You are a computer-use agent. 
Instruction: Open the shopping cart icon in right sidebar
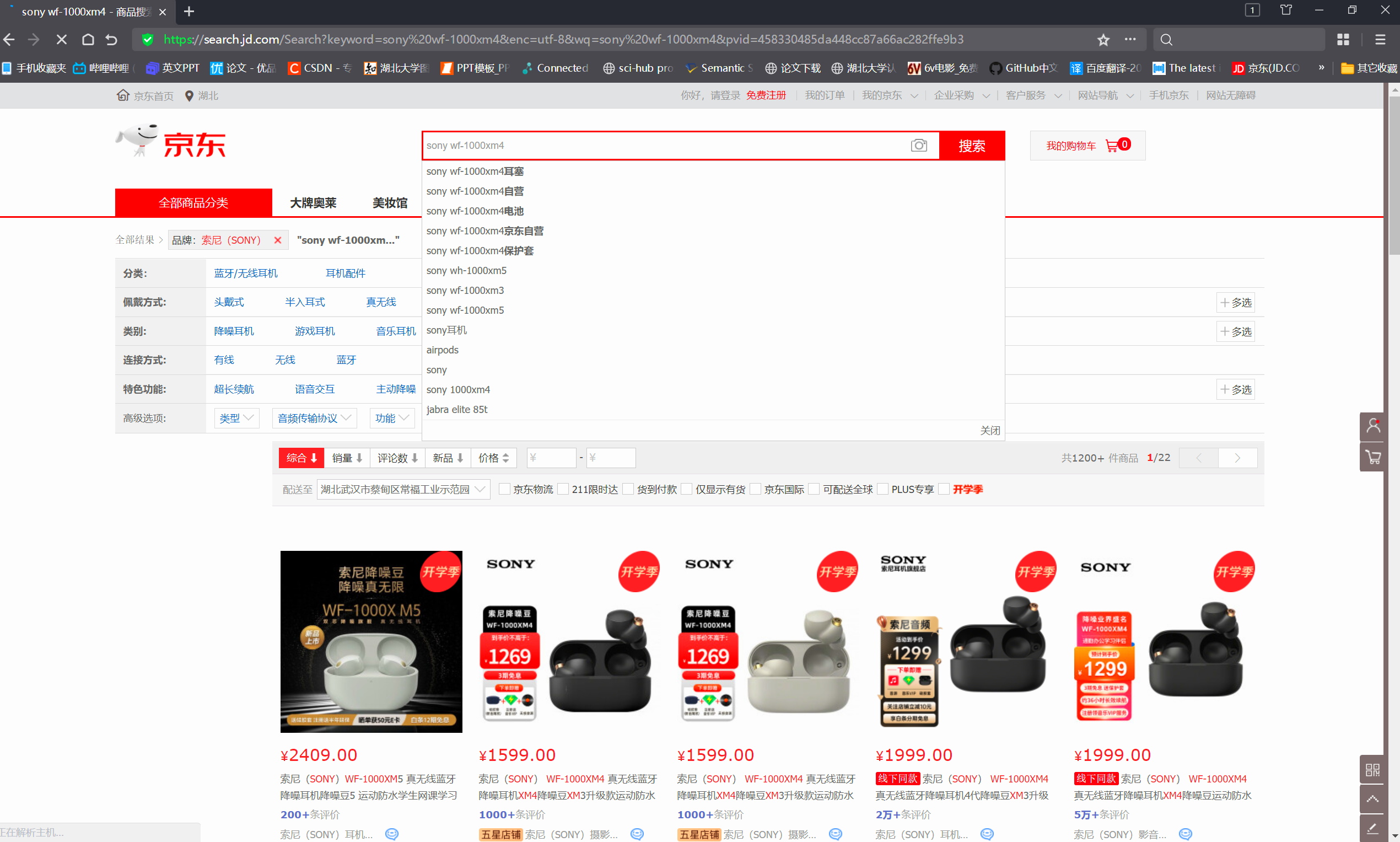[1373, 457]
